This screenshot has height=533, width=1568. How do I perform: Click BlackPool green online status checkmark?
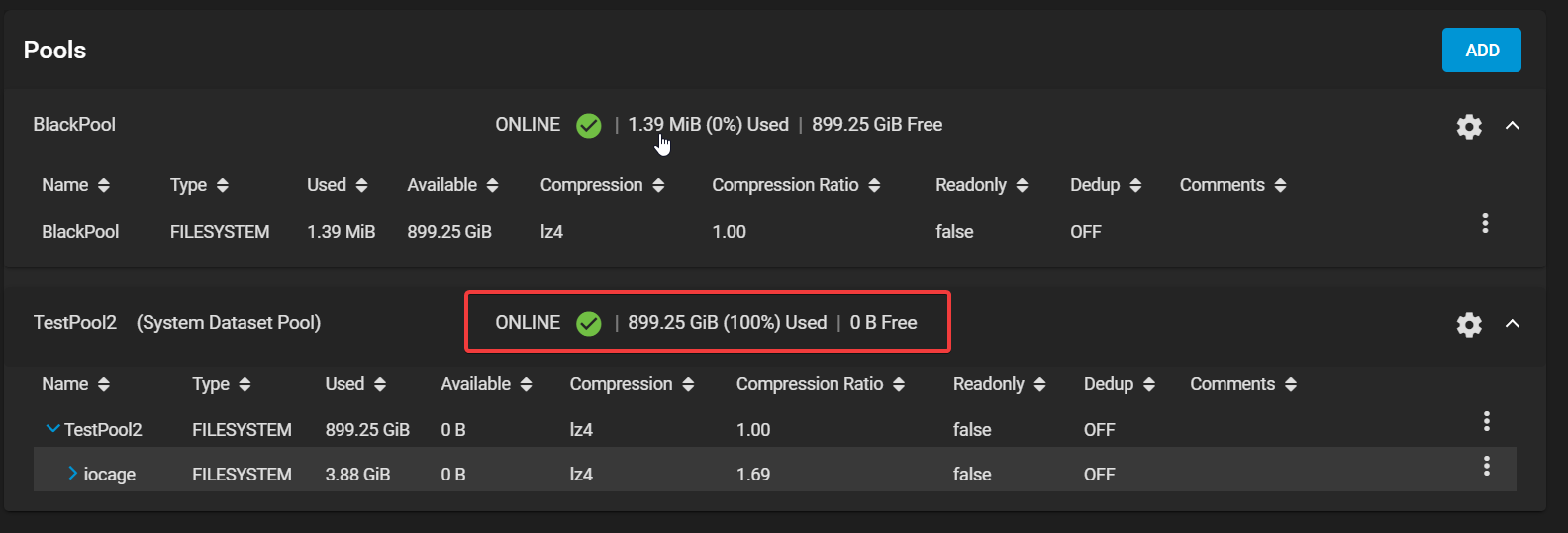[589, 126]
